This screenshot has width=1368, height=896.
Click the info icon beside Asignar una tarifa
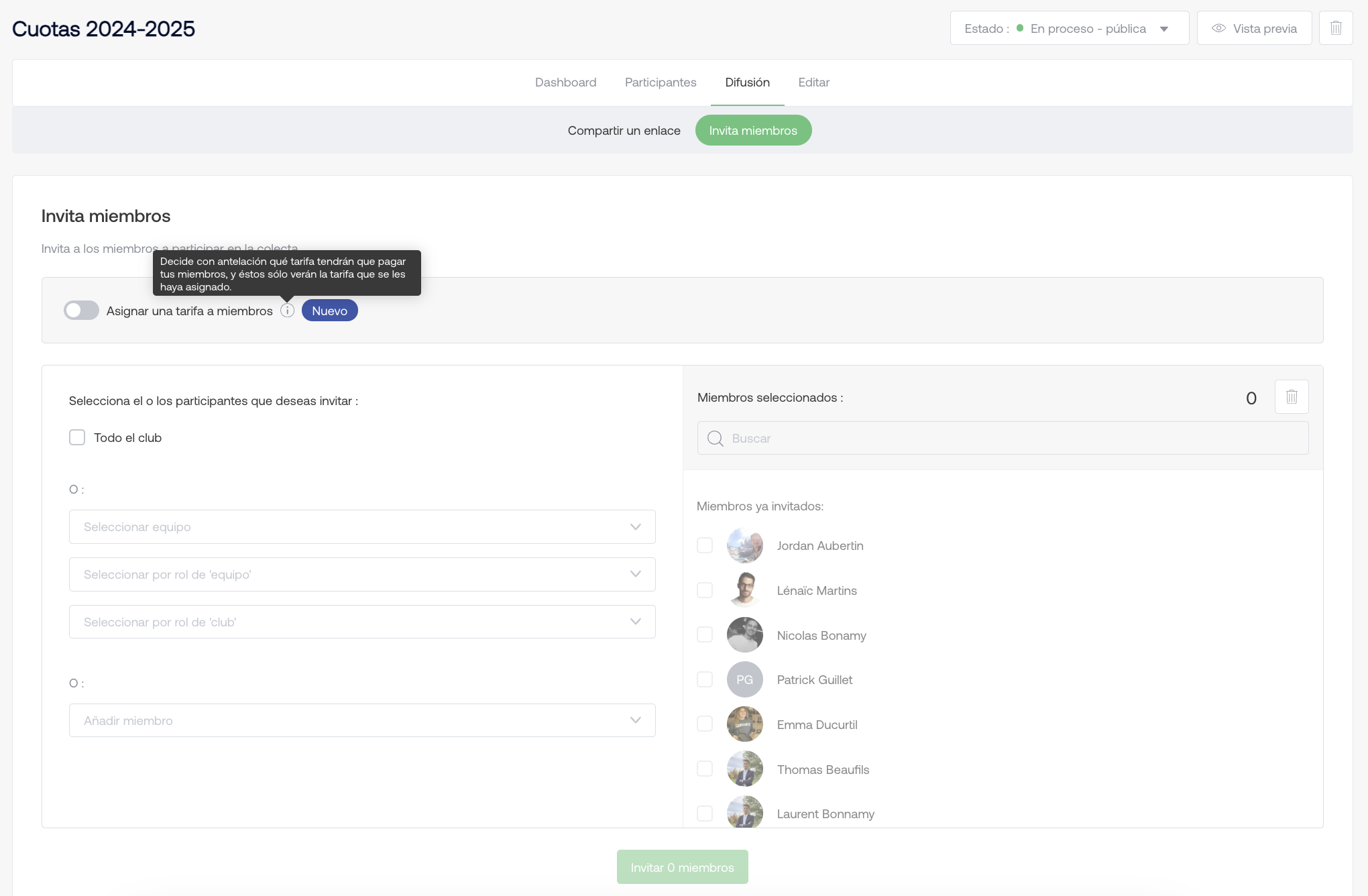pyautogui.click(x=287, y=311)
